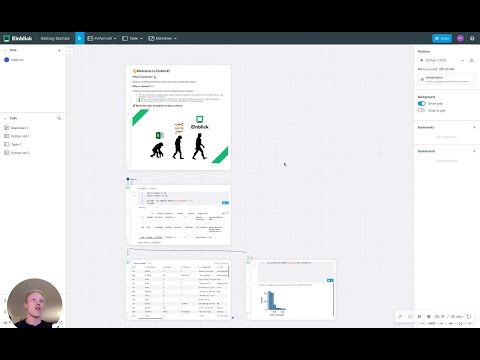The image size is (480, 360).
Task: Open the Initialization packages box
Action: (x=447, y=79)
